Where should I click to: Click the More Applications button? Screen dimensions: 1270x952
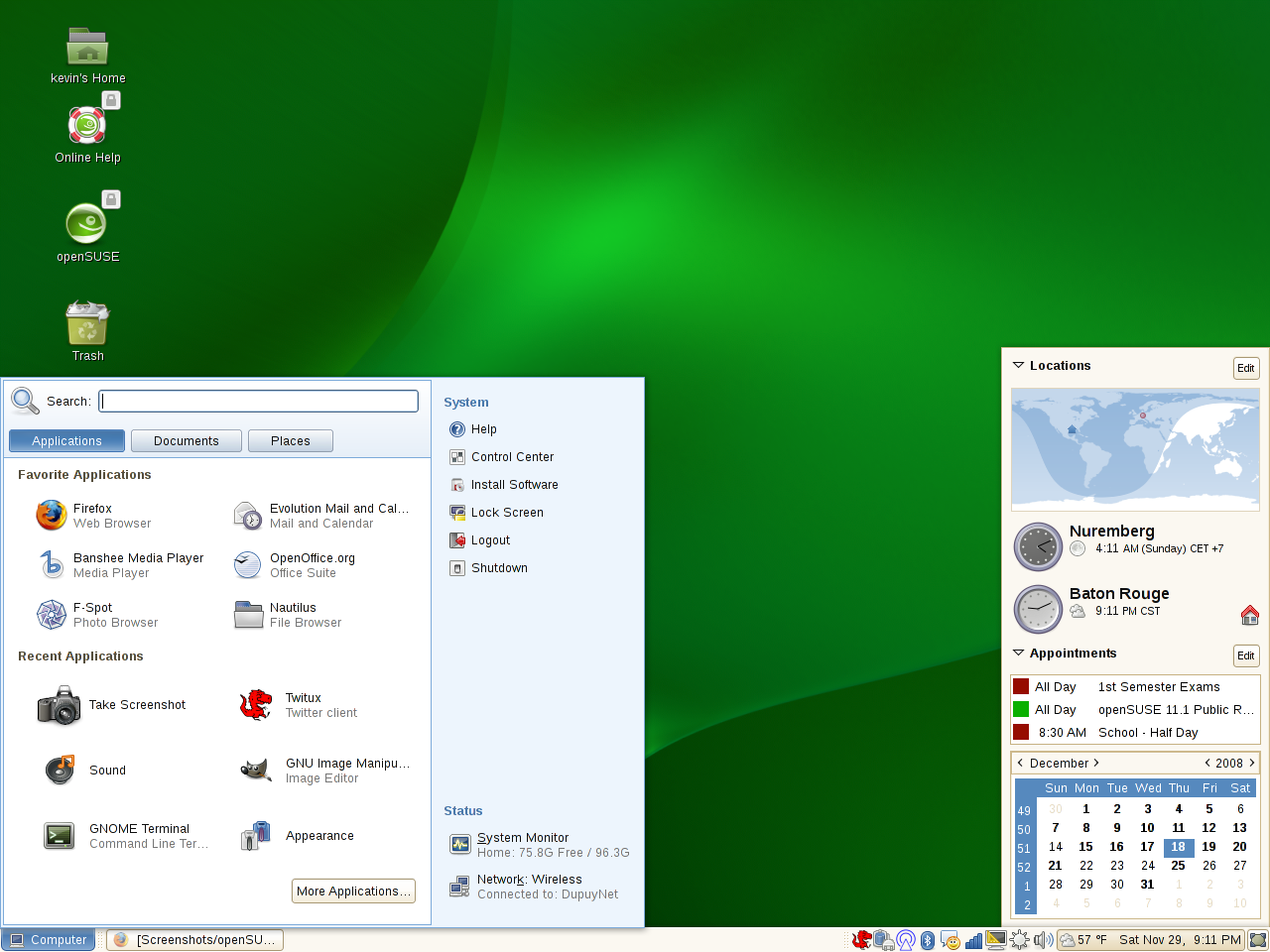(353, 892)
